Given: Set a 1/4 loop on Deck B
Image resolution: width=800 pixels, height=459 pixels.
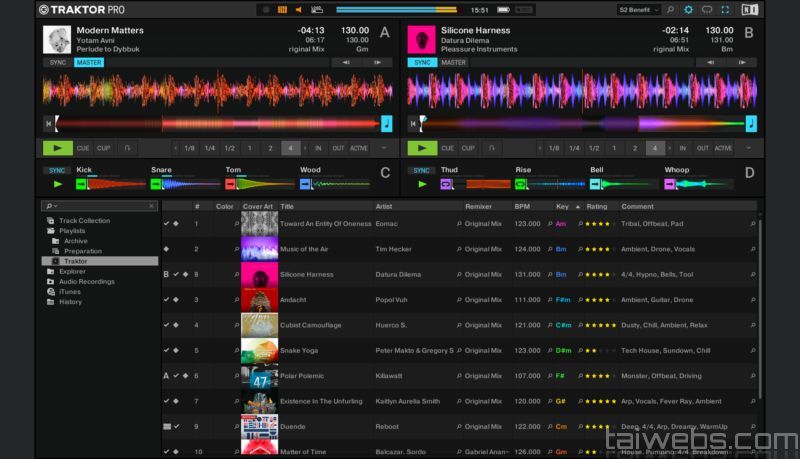Looking at the screenshot, I should tap(574, 148).
